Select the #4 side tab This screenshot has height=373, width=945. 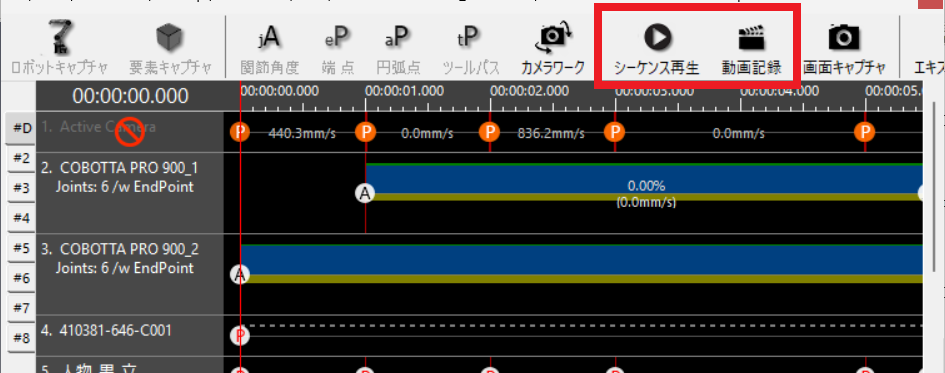coord(21,218)
